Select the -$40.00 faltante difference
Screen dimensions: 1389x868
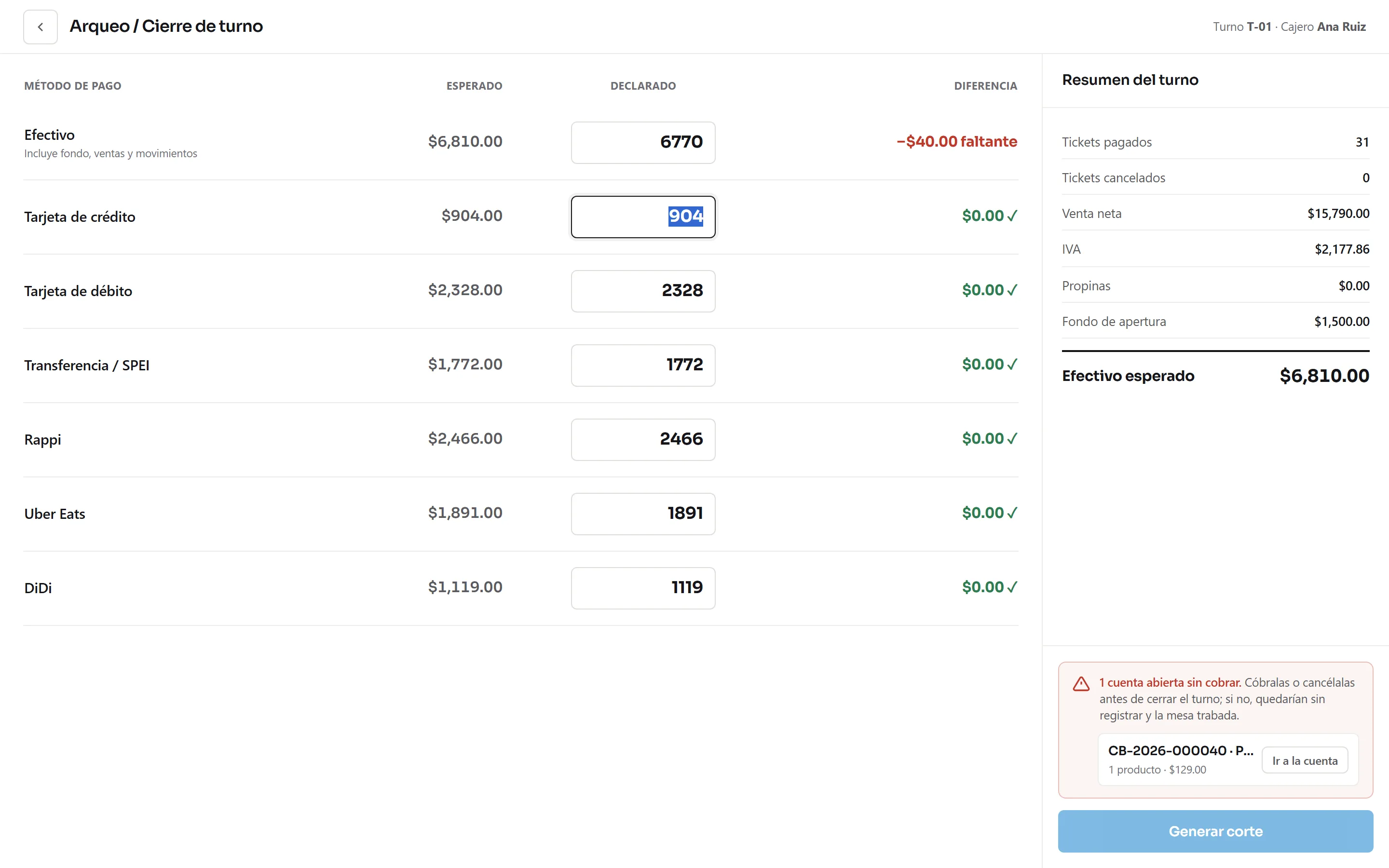[x=957, y=142]
